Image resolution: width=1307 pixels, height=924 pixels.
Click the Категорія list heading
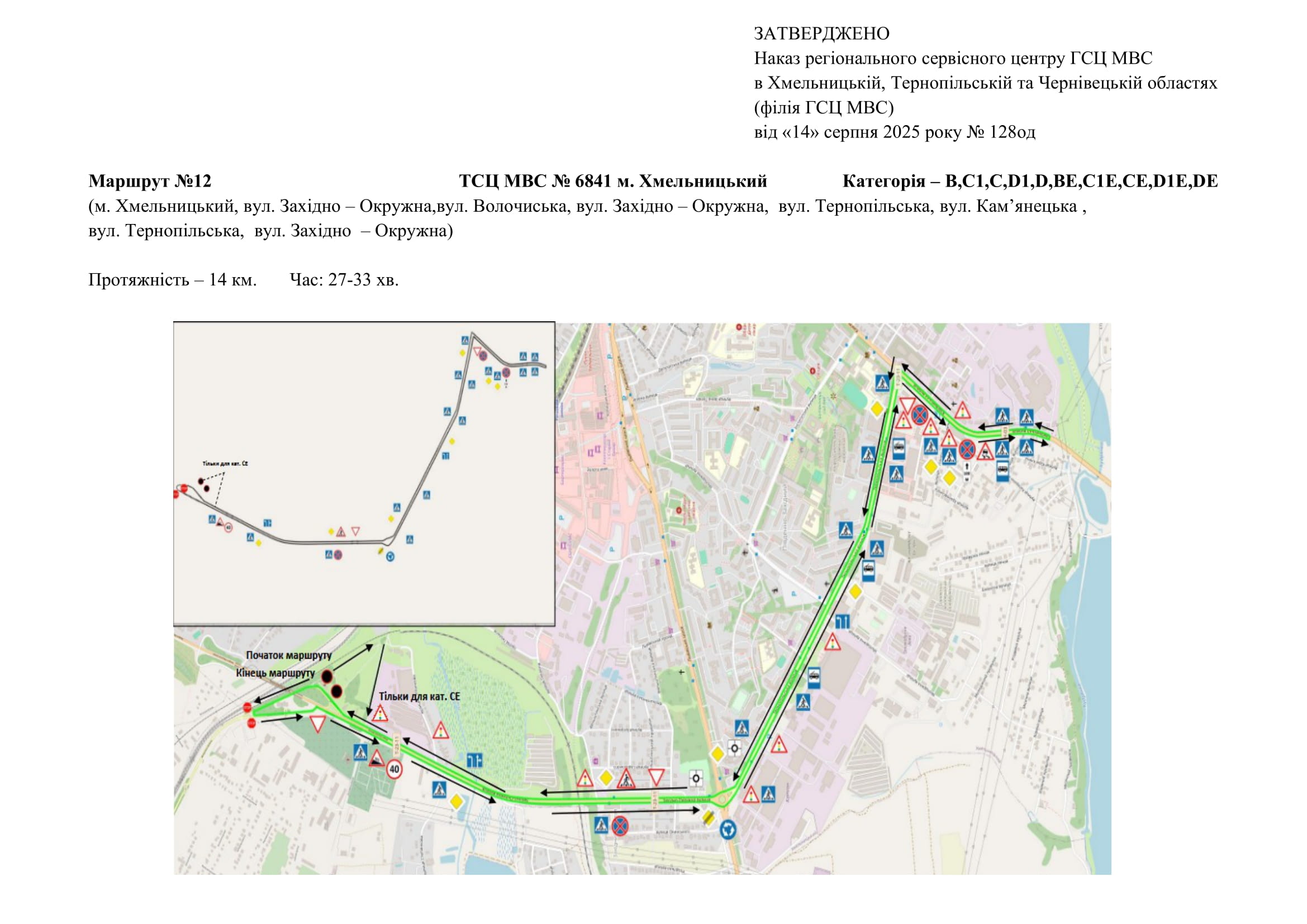tap(1030, 181)
